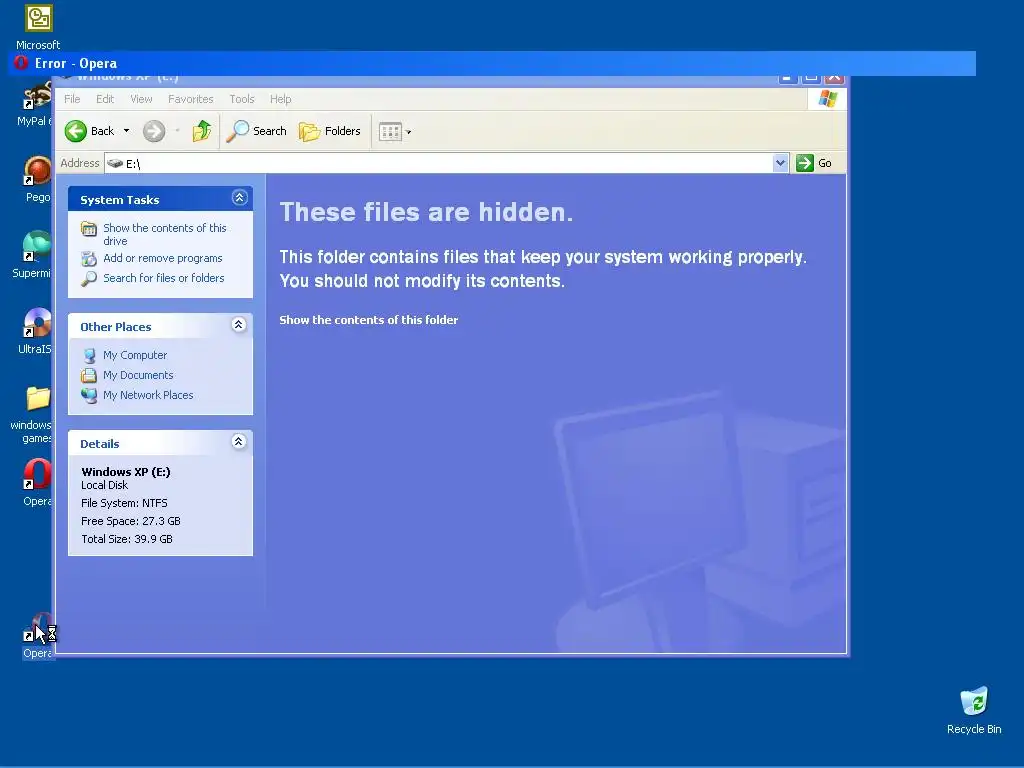This screenshot has height=768, width=1024.
Task: Collapse the Other Places panel
Action: coord(239,325)
